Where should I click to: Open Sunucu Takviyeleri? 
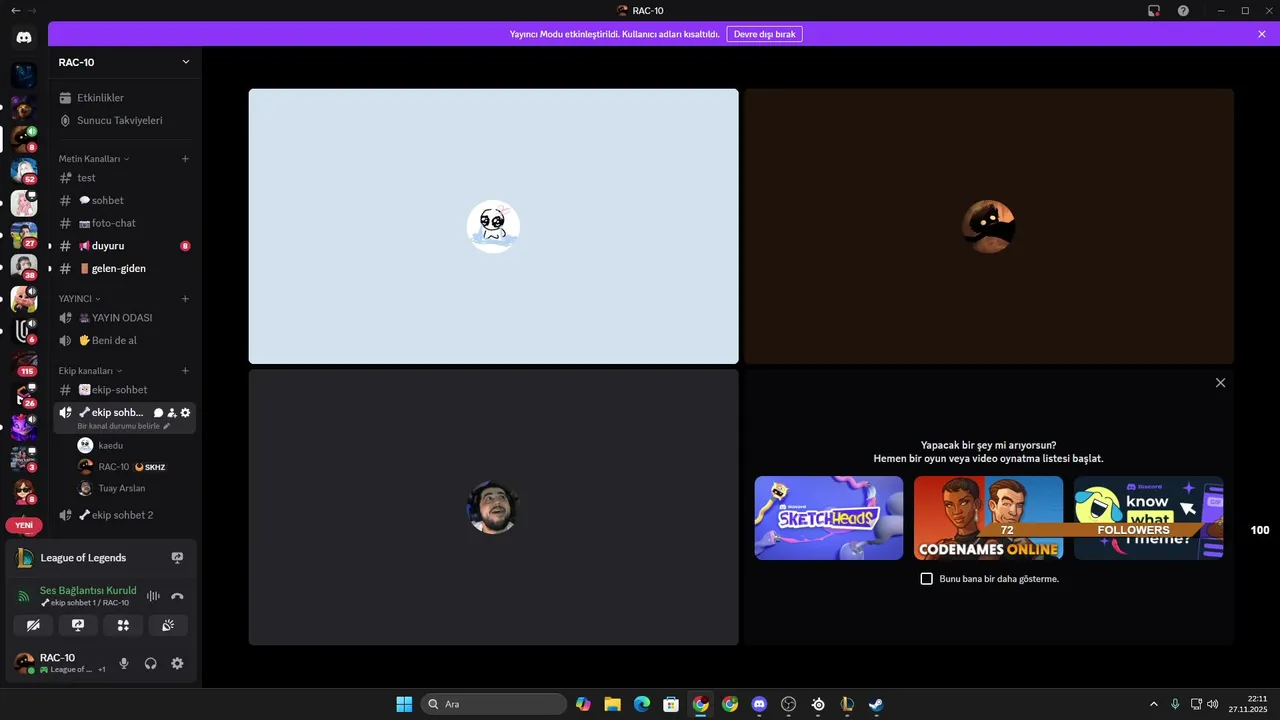point(125,120)
